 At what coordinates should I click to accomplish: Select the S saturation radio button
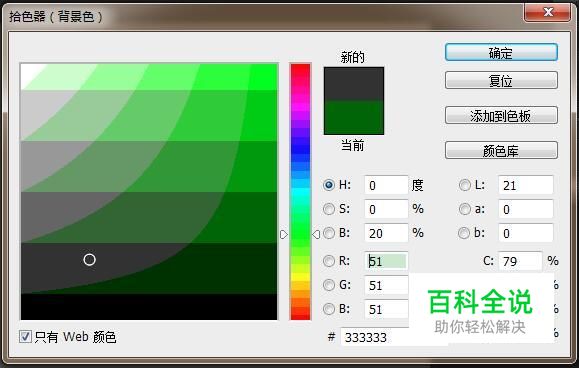coord(329,209)
